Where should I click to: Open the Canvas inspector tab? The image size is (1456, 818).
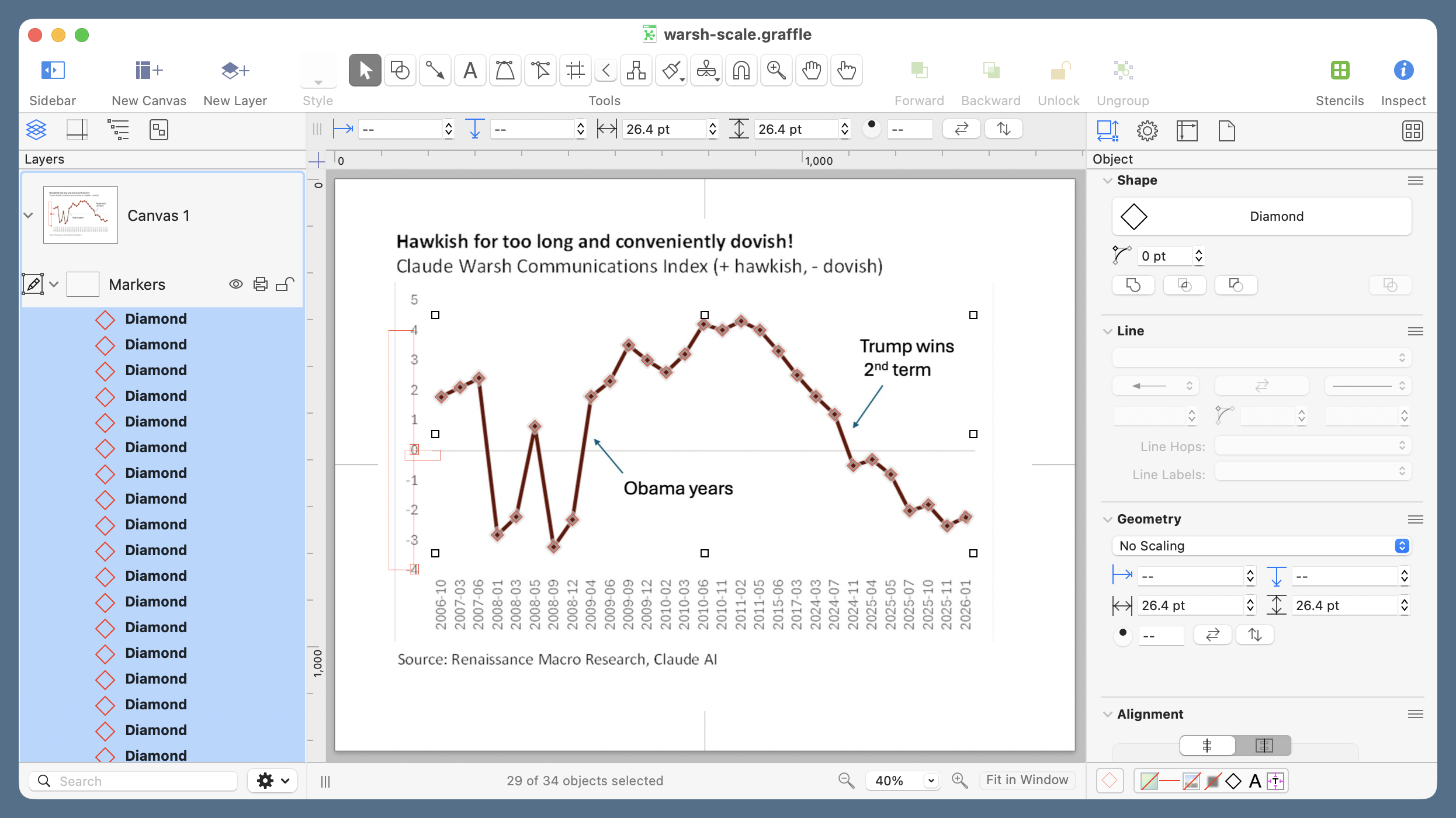[x=1188, y=130]
